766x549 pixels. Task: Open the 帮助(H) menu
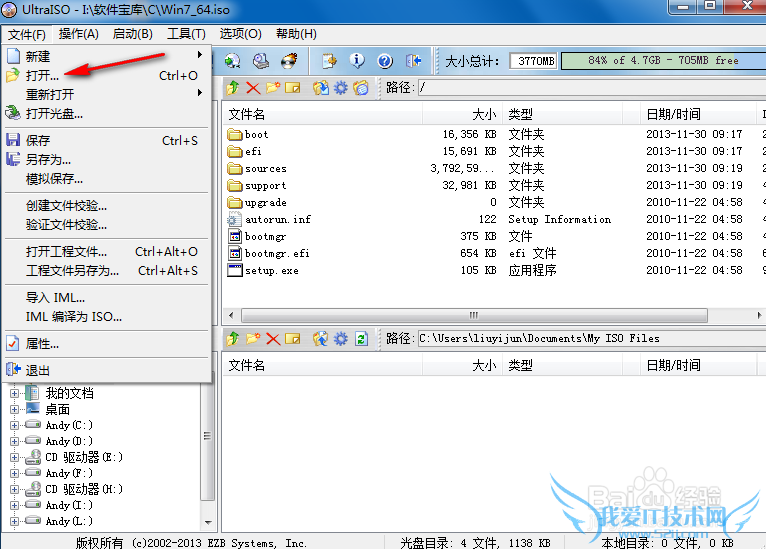(x=296, y=34)
